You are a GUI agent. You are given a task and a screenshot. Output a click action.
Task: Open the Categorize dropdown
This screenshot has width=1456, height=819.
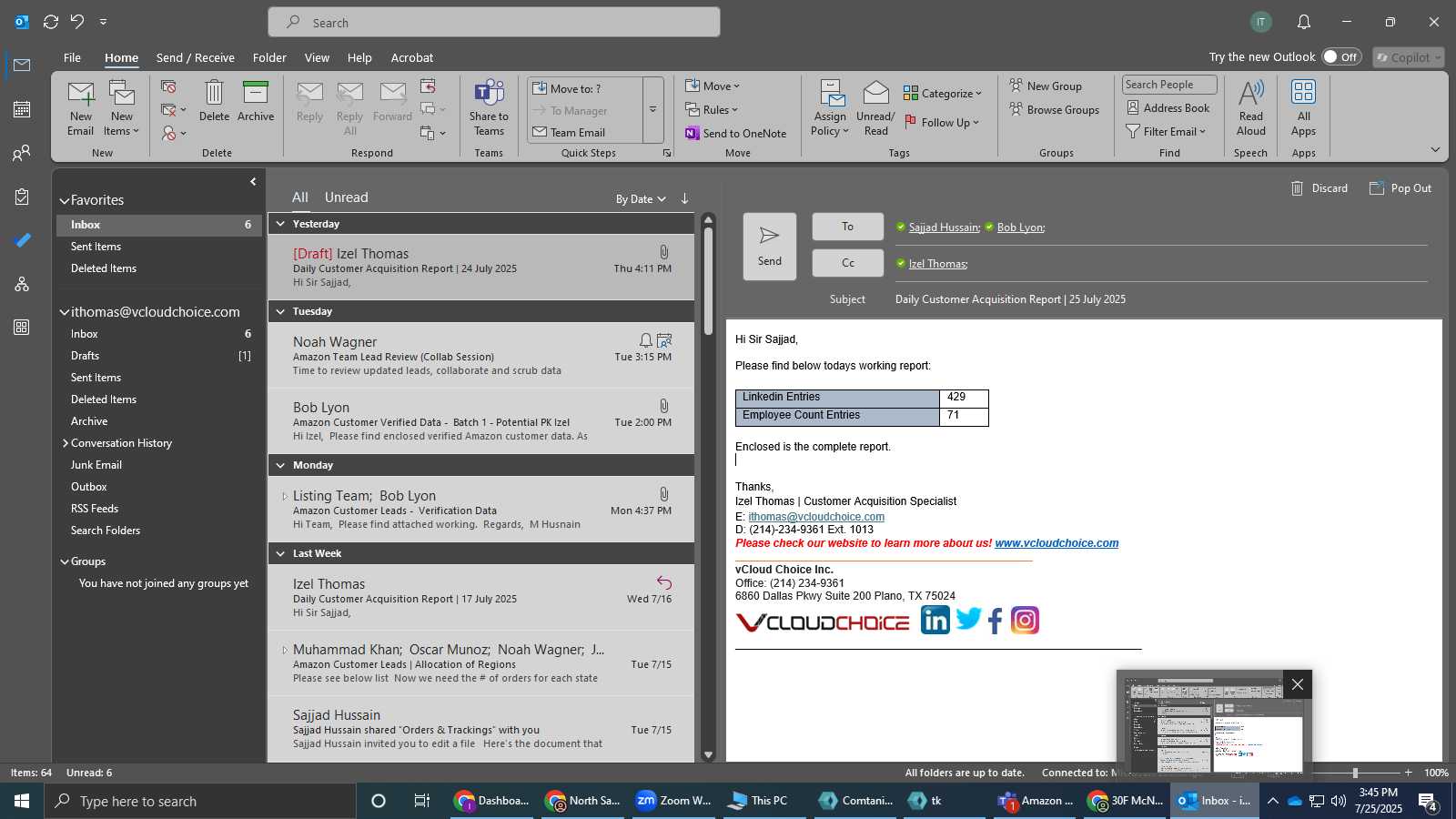click(943, 93)
